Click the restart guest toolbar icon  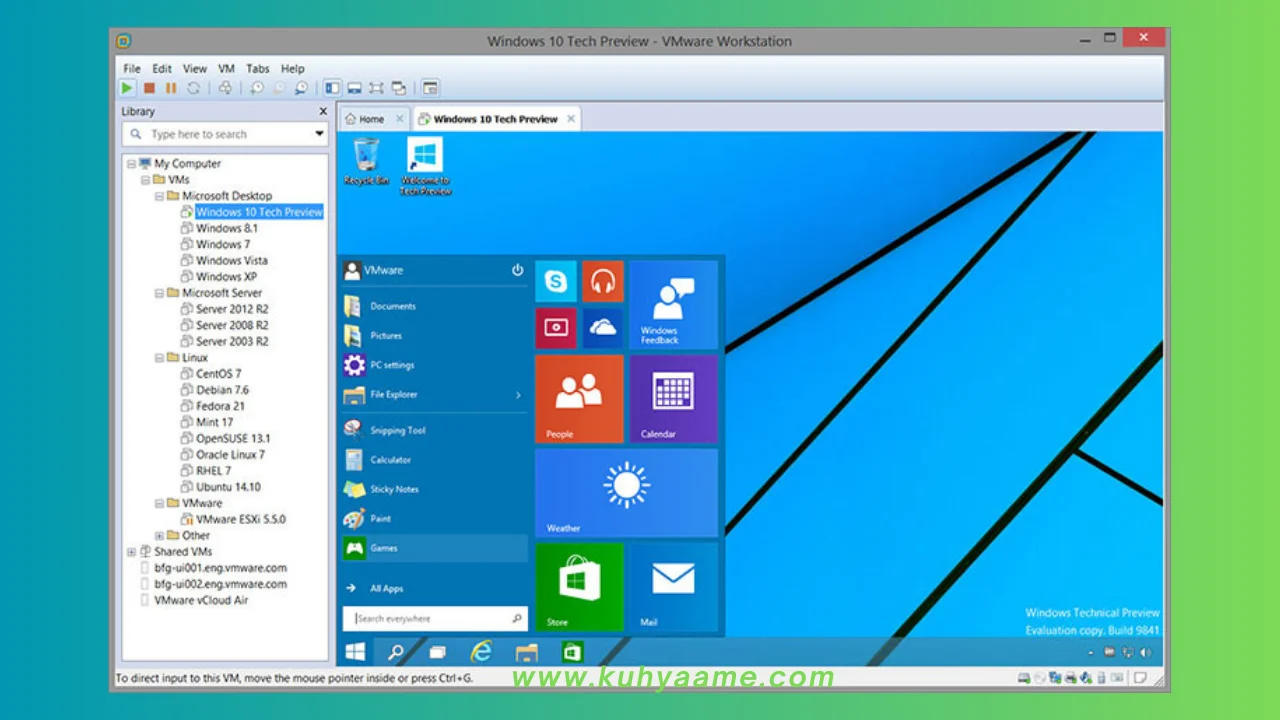(193, 88)
